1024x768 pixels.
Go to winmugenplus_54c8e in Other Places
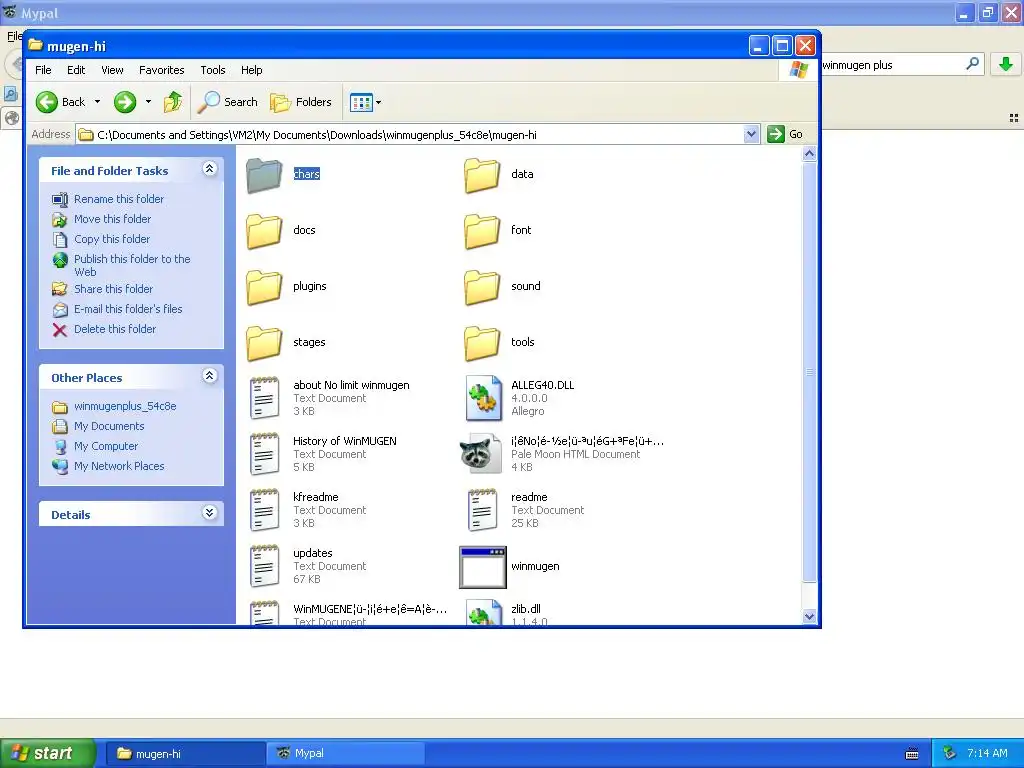[125, 406]
